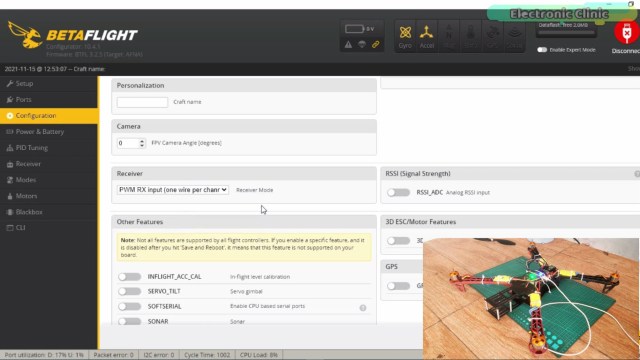Click the CPU Load status entry
640x360 pixels.
[258, 355]
